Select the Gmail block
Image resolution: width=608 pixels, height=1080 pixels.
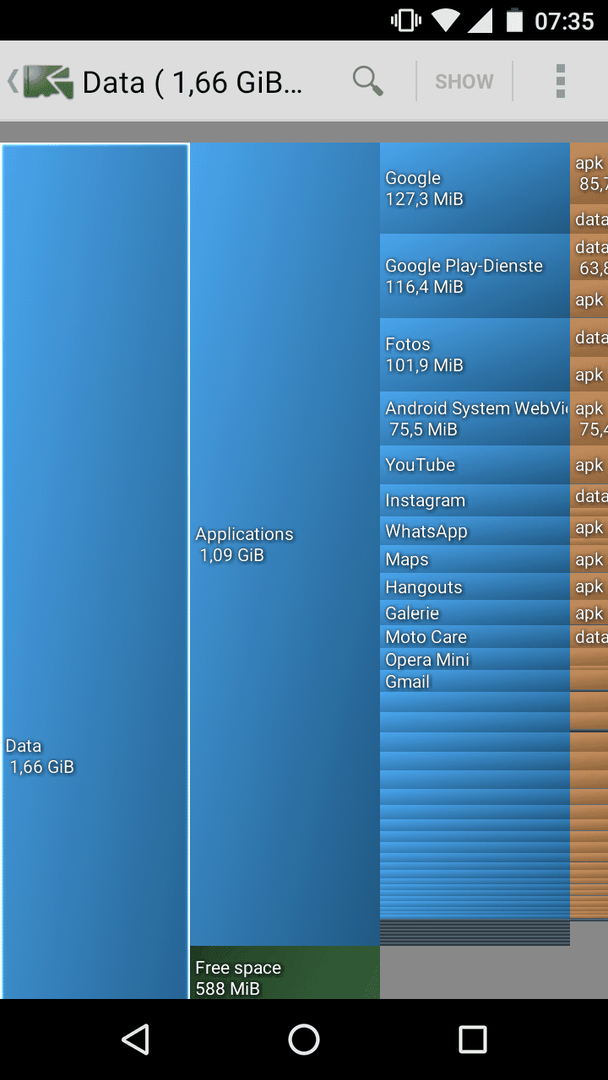pyautogui.click(x=474, y=681)
